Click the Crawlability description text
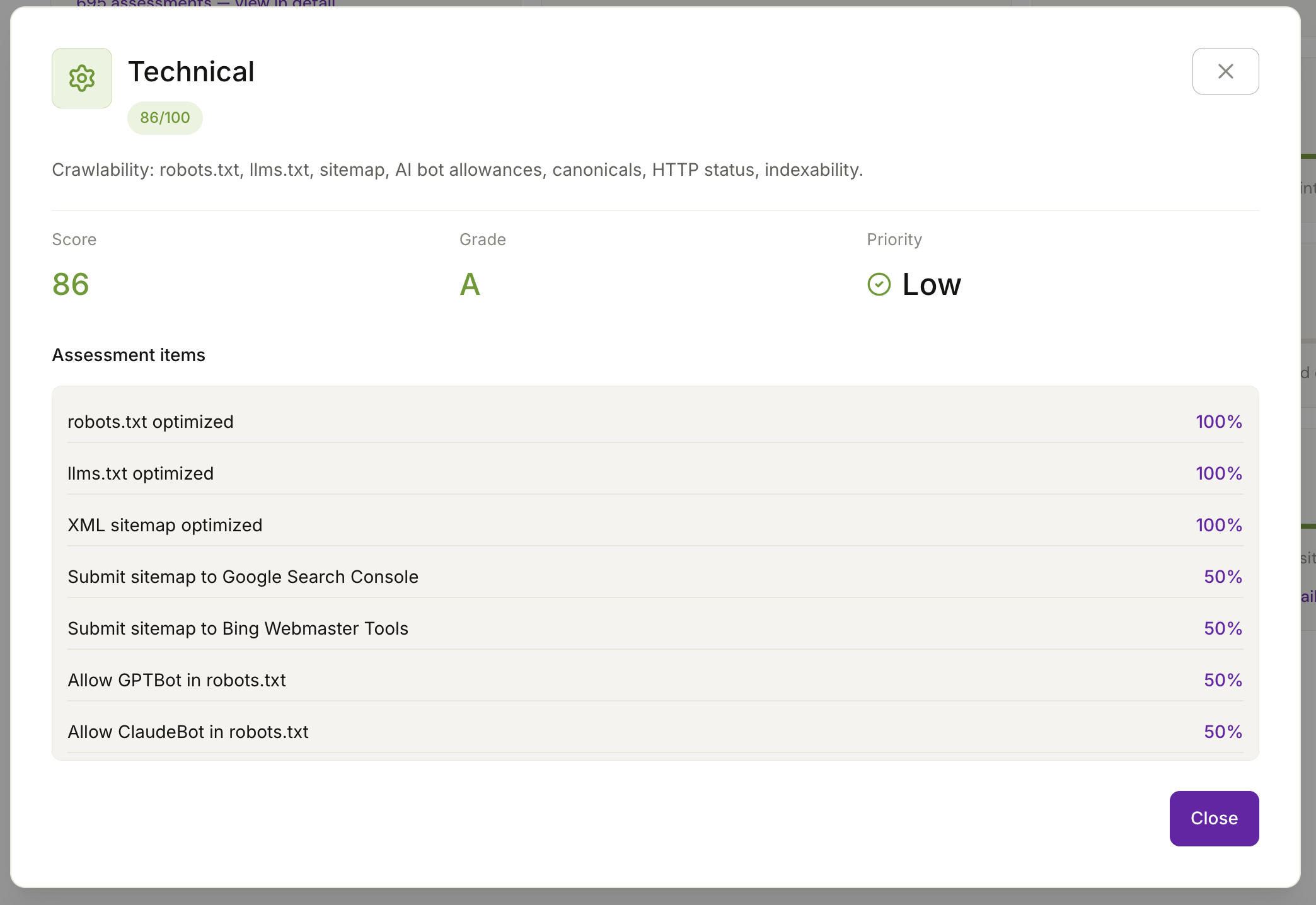The width and height of the screenshot is (1316, 905). click(458, 170)
